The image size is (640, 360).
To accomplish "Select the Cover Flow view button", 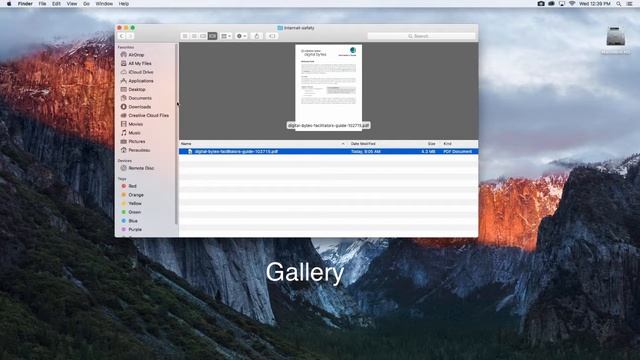I will coord(212,36).
